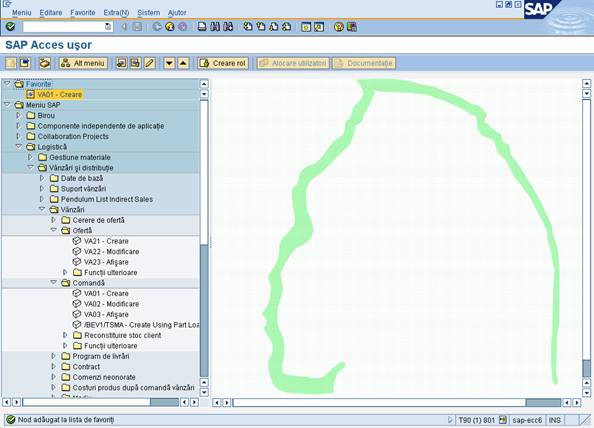Click the Change Favorites pencil icon
The width and height of the screenshot is (594, 428).
click(x=150, y=63)
